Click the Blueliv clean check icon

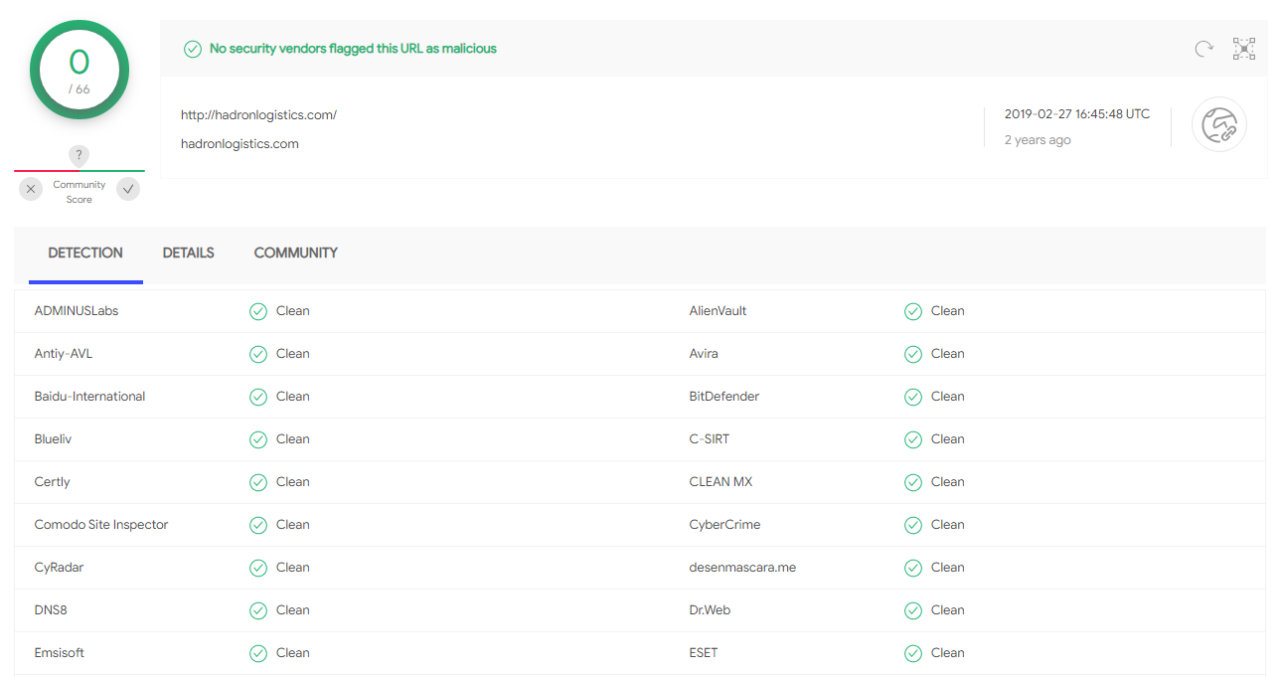click(x=258, y=439)
